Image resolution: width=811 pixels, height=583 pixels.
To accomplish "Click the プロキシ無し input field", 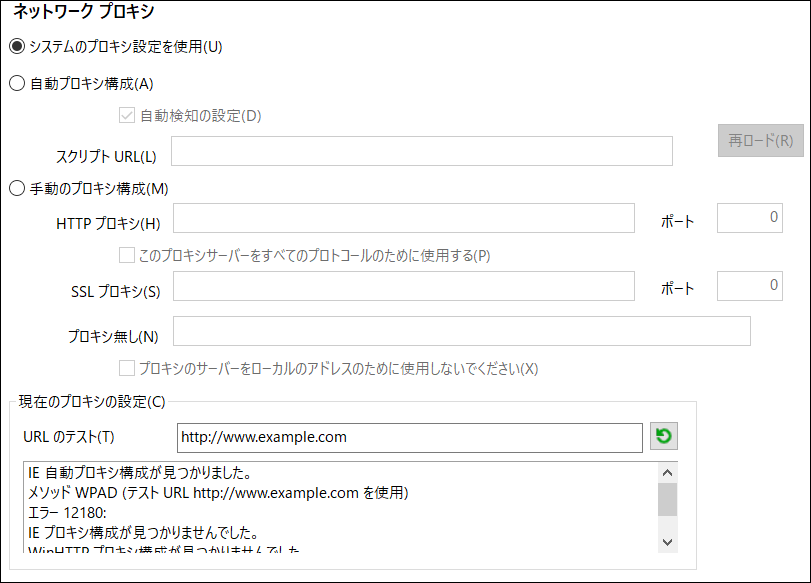I will 460,331.
